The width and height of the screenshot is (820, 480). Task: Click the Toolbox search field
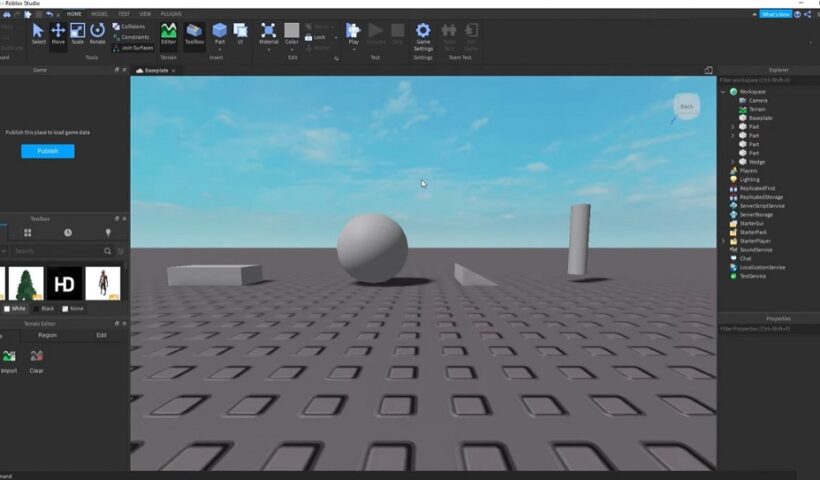tap(56, 251)
